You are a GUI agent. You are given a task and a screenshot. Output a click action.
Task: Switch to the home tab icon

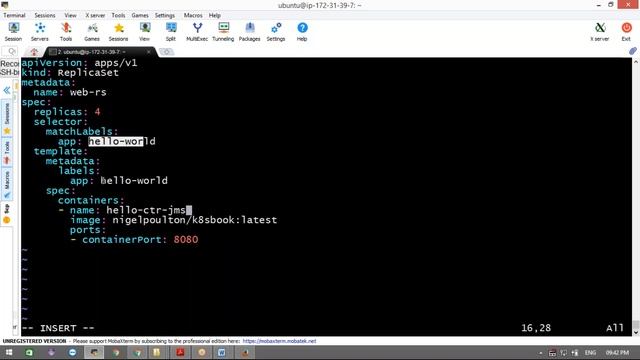(x=34, y=52)
